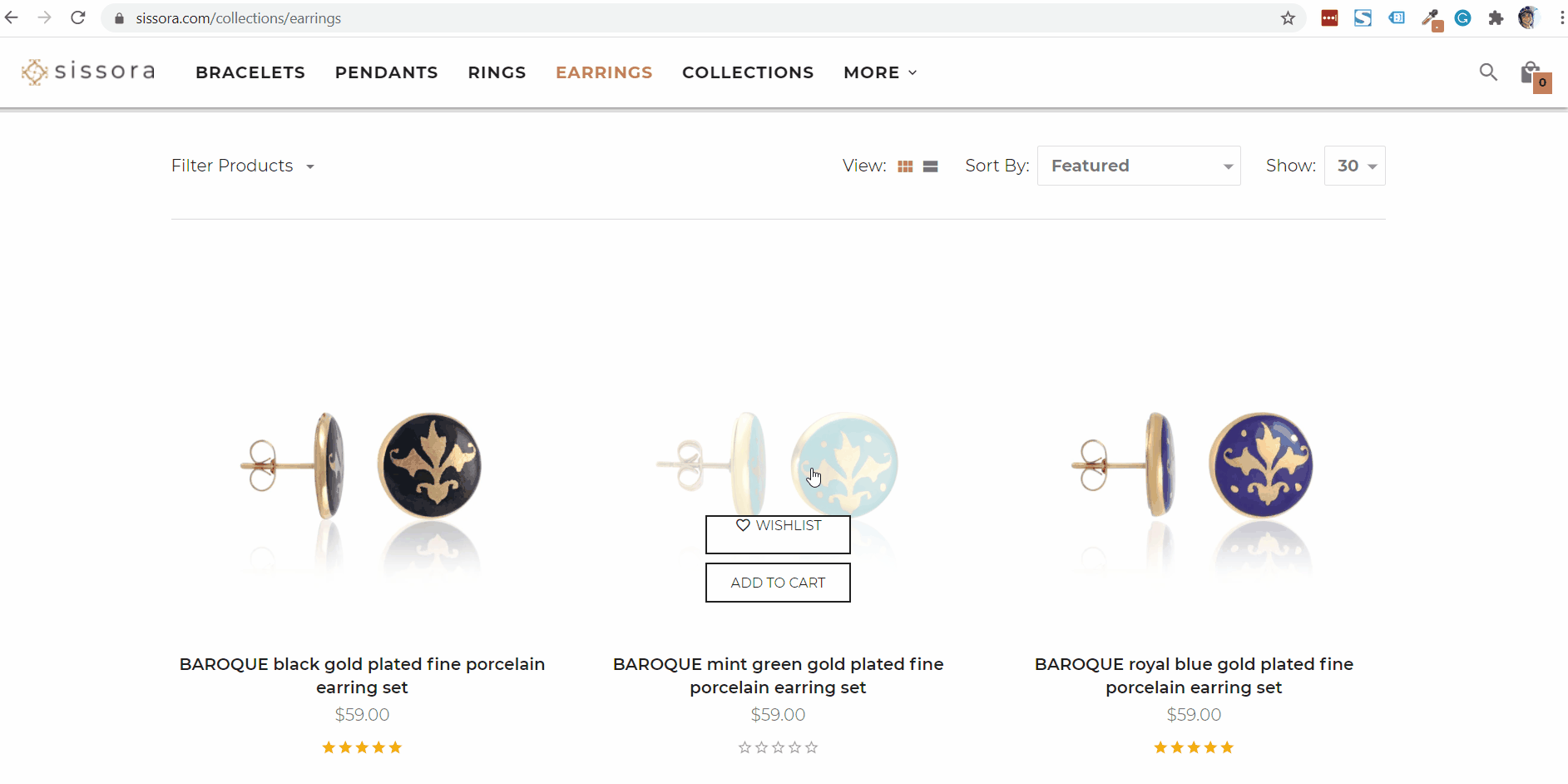The width and height of the screenshot is (1568, 784).
Task: Toggle the bookmark star for this page
Action: coord(1289,17)
